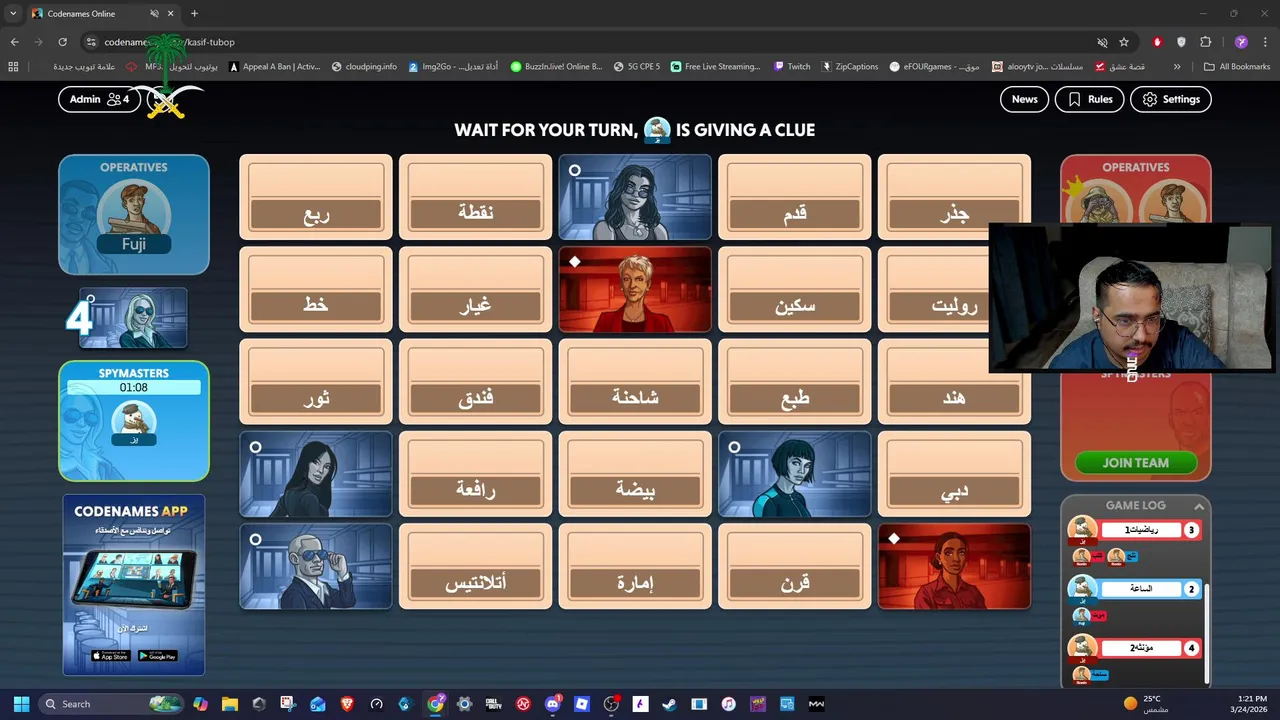
Task: Select the word card خط
Action: click(x=316, y=290)
